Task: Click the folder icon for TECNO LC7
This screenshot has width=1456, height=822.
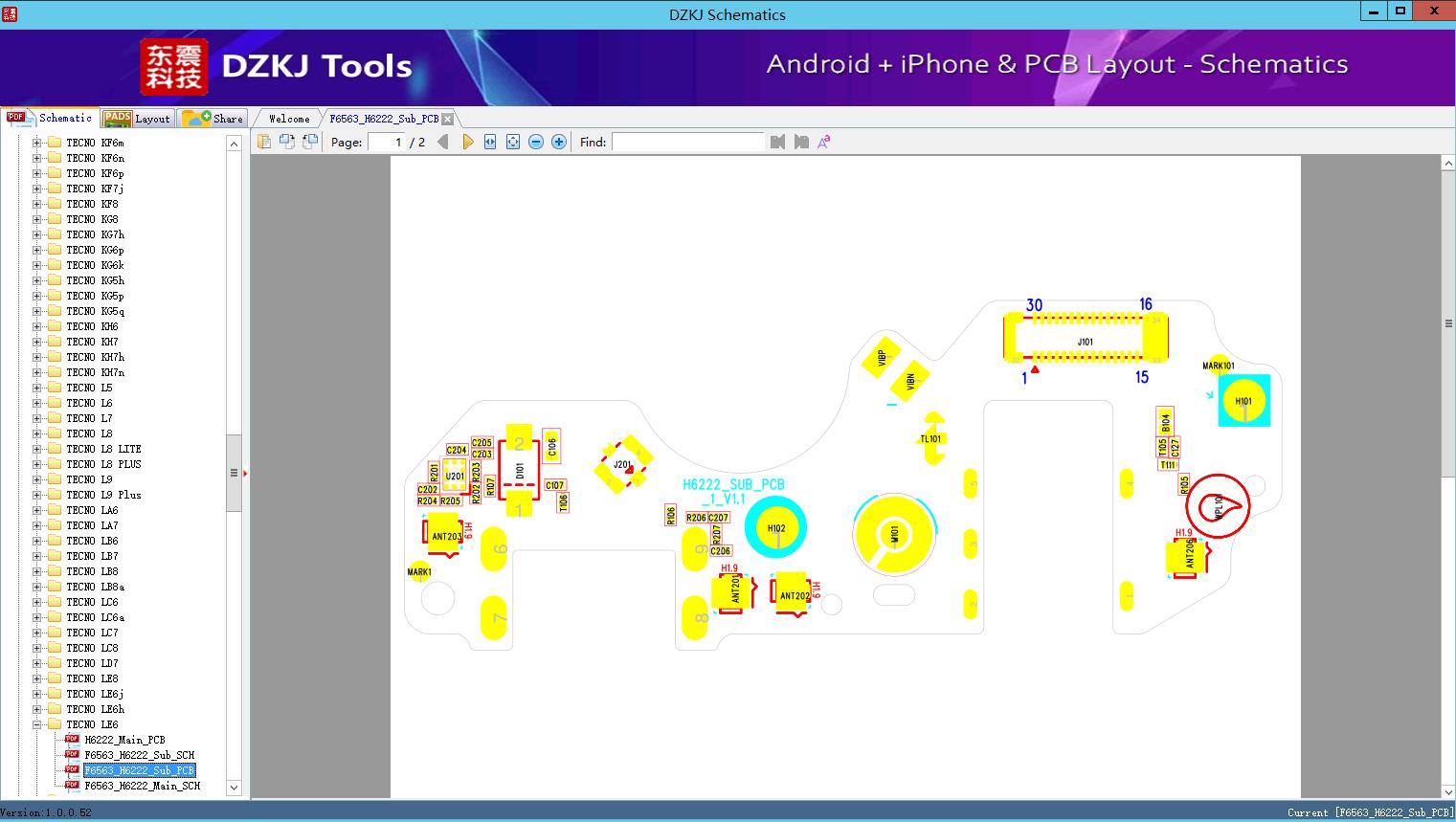Action: 55,633
